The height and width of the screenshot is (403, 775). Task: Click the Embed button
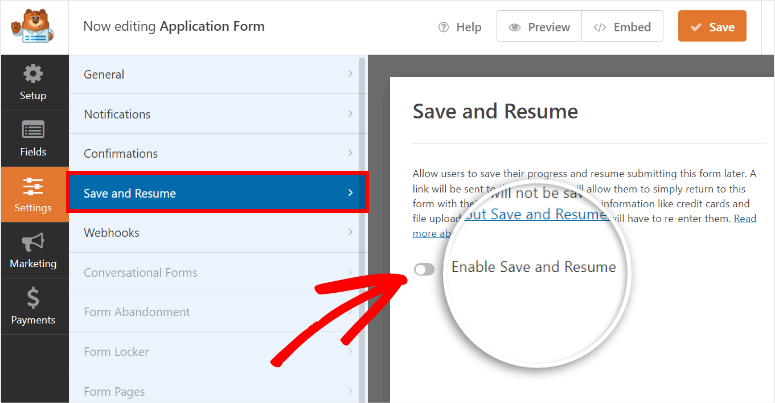[622, 27]
